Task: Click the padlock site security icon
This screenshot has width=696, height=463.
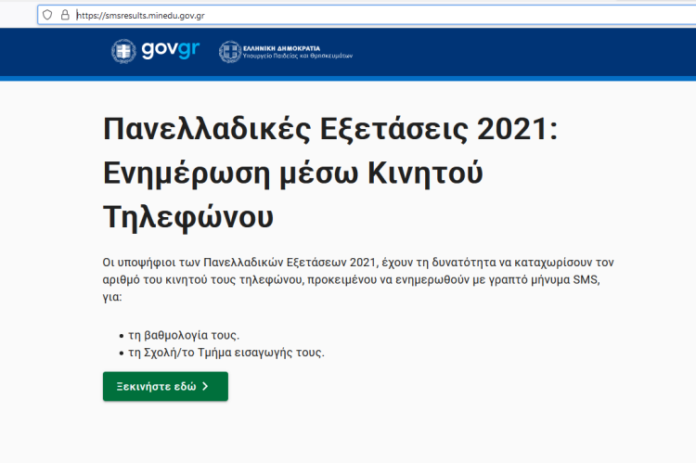Action: pyautogui.click(x=65, y=15)
